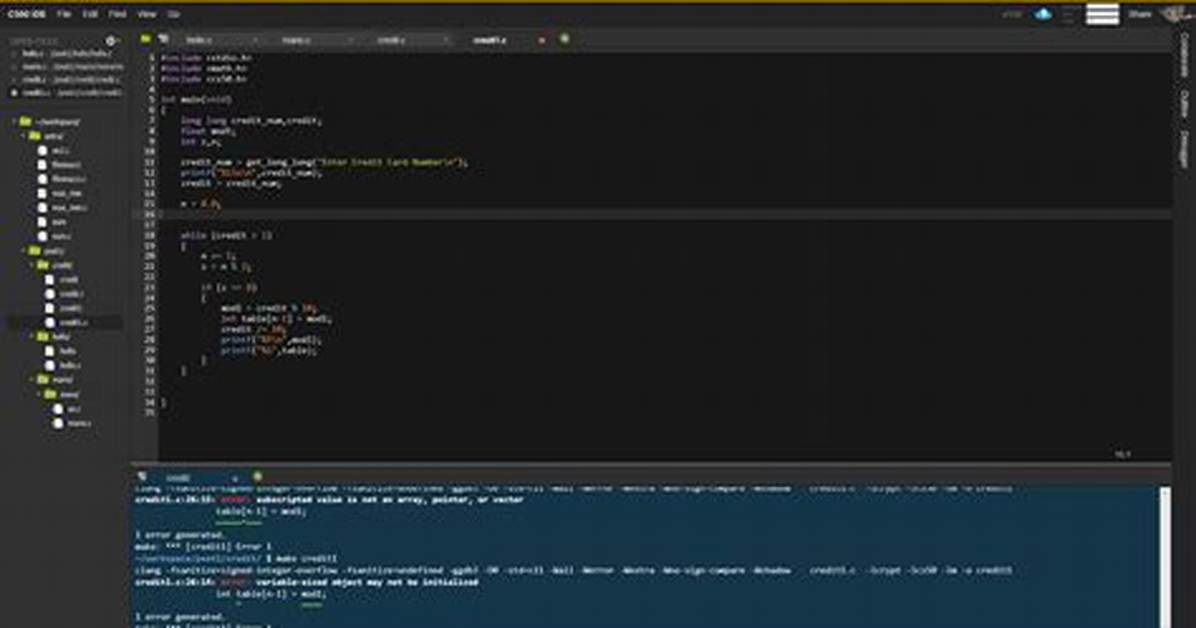Open the Edit menu
1196x628 pixels.
pyautogui.click(x=90, y=14)
